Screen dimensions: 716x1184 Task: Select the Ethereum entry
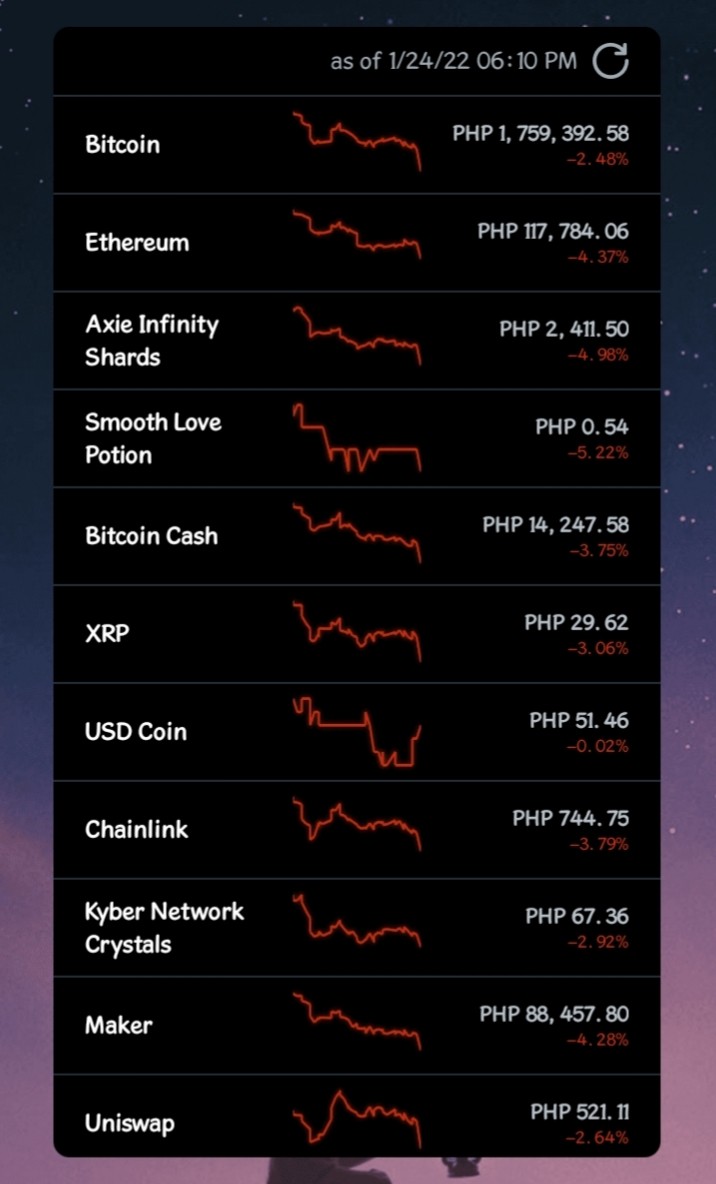click(x=357, y=242)
